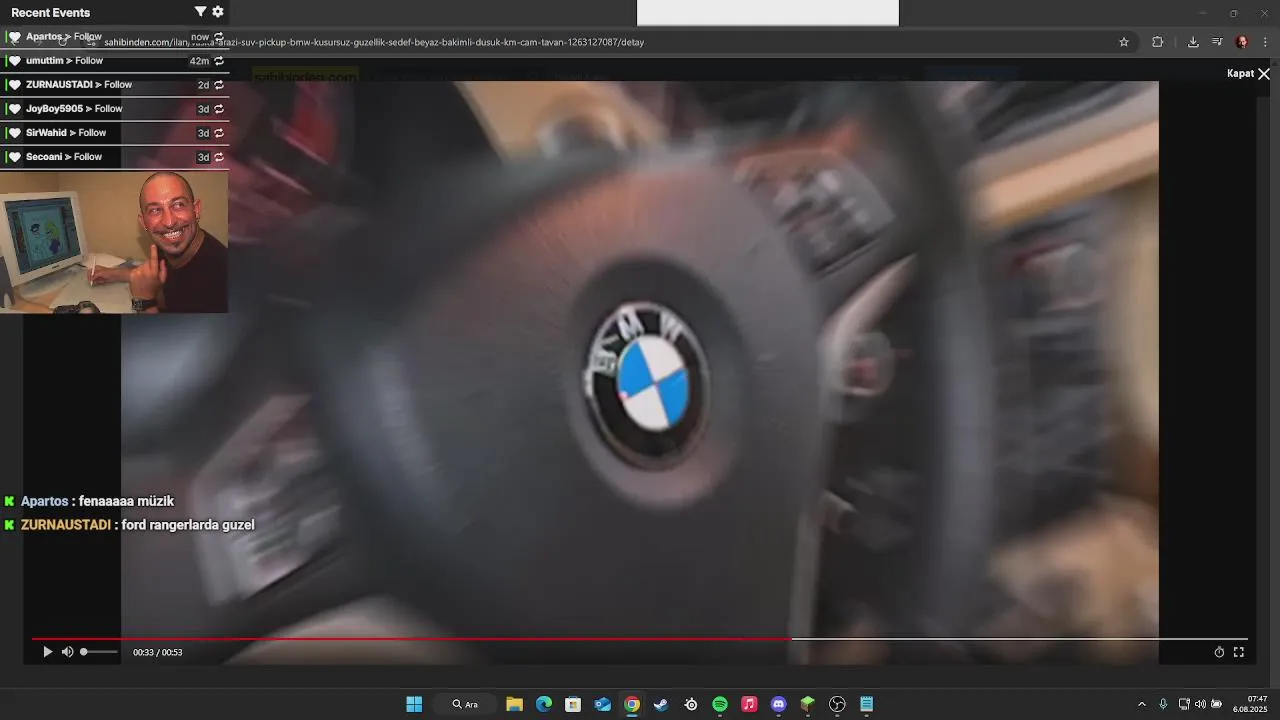The image size is (1280, 720).
Task: Open the Windows Start menu
Action: [414, 704]
